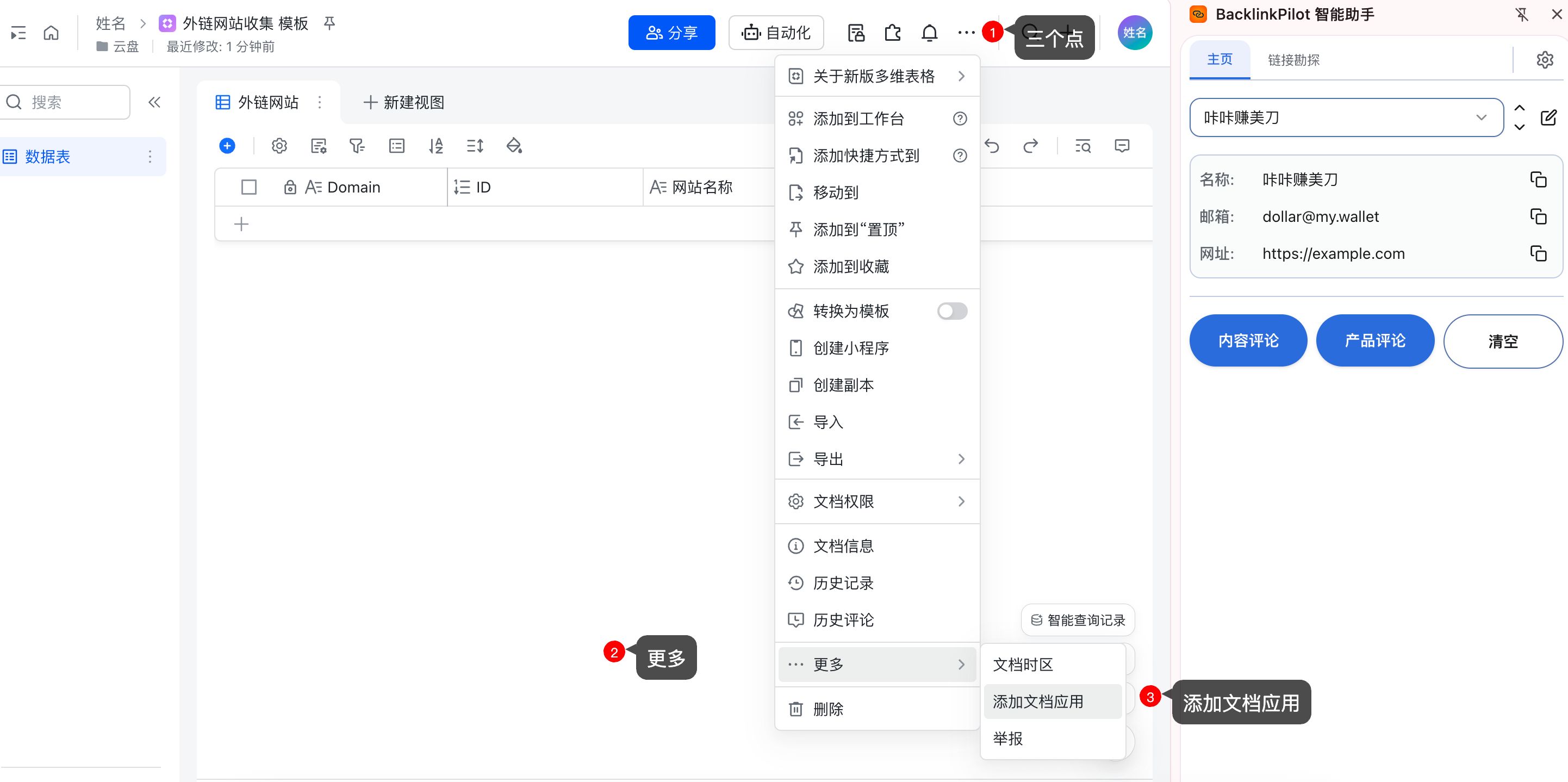1568x782 pixels.
Task: Select 文档时区 in submenu
Action: click(1053, 665)
